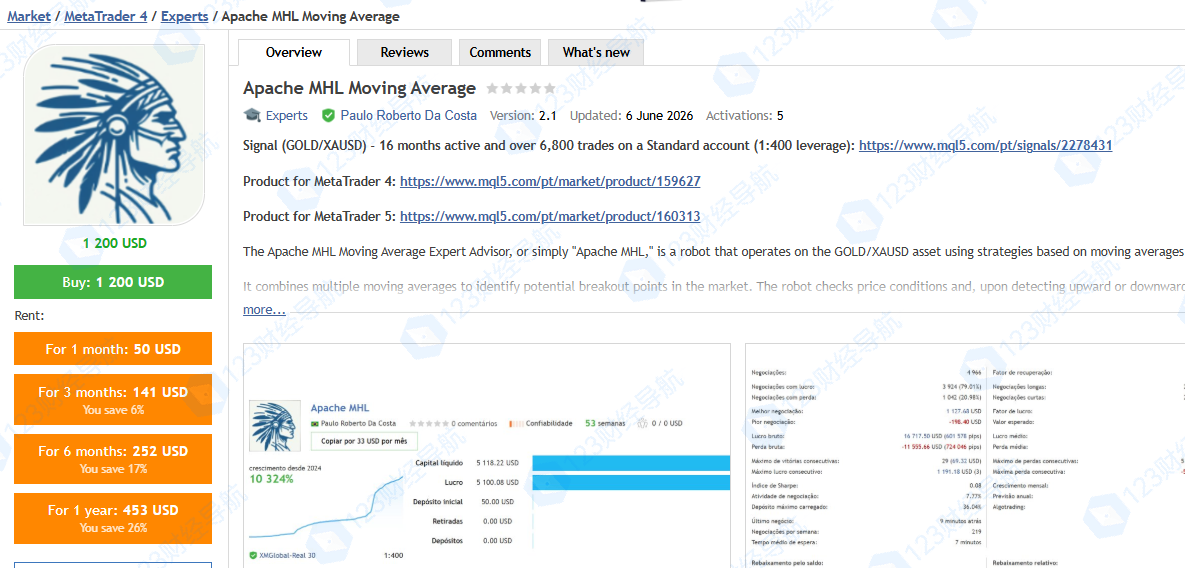1185x568 pixels.
Task: Go to MetaTrader 4 breadcrumb
Action: tap(106, 15)
